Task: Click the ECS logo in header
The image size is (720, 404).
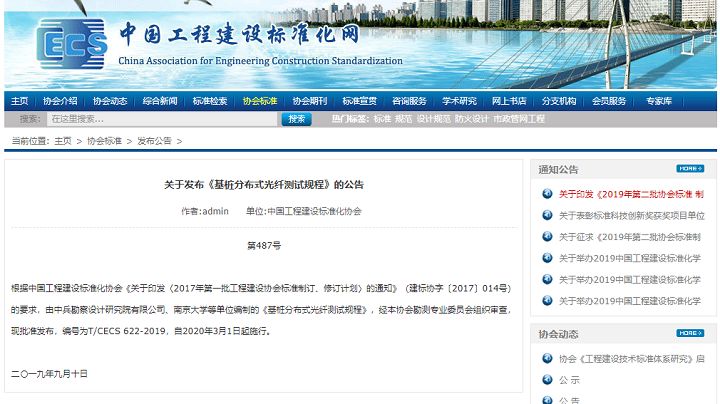Action: (x=70, y=45)
